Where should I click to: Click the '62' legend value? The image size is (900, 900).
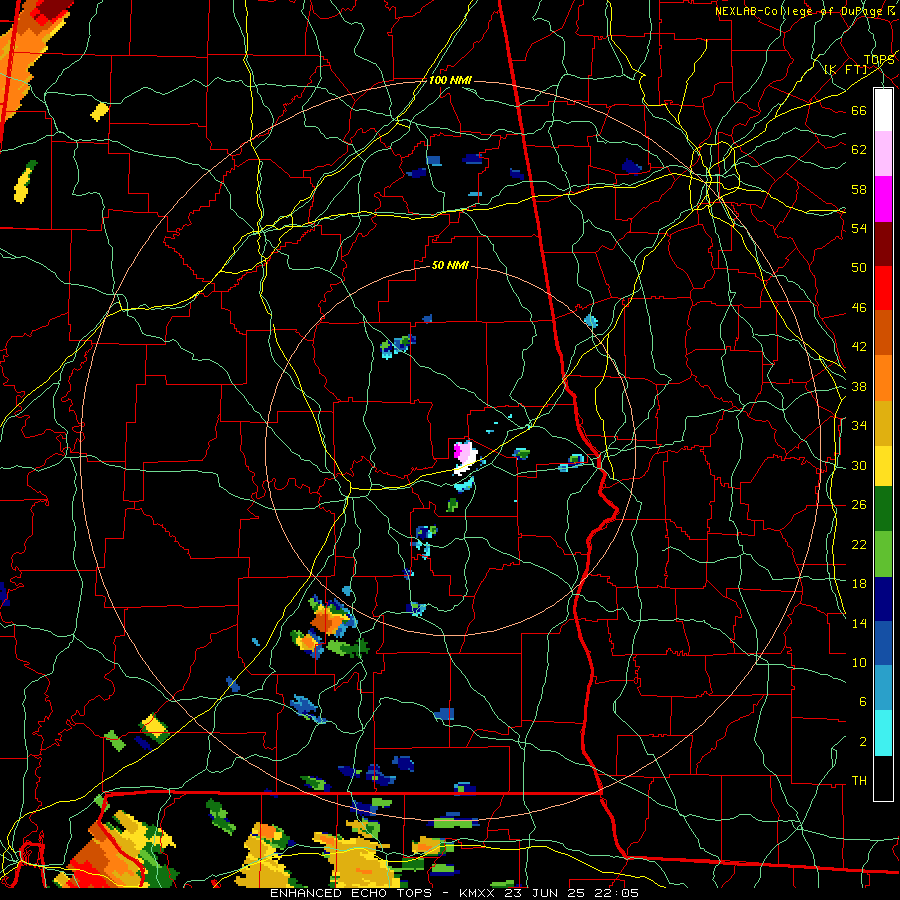point(859,150)
